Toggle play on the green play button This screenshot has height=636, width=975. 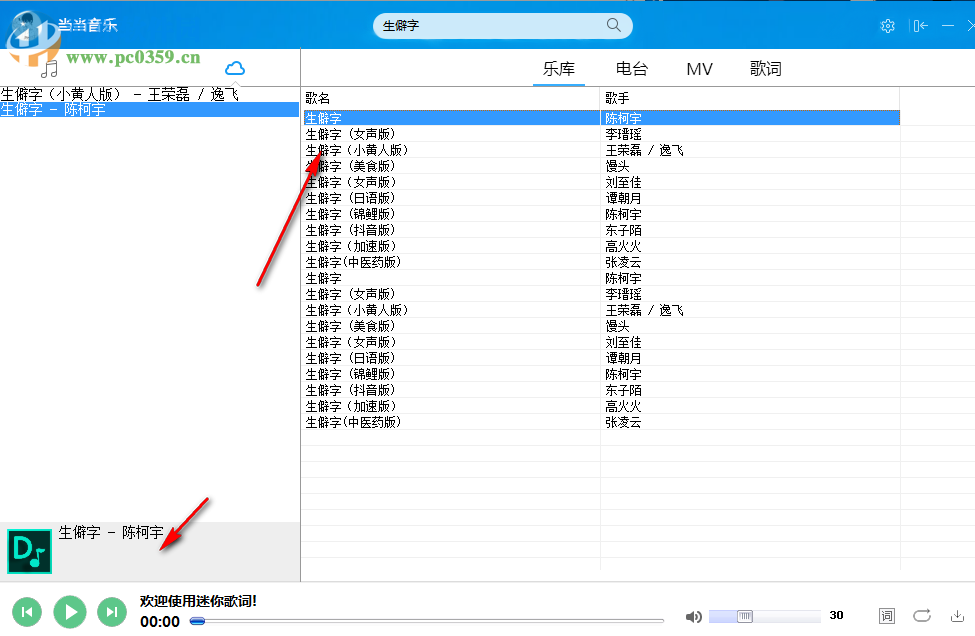(x=69, y=611)
